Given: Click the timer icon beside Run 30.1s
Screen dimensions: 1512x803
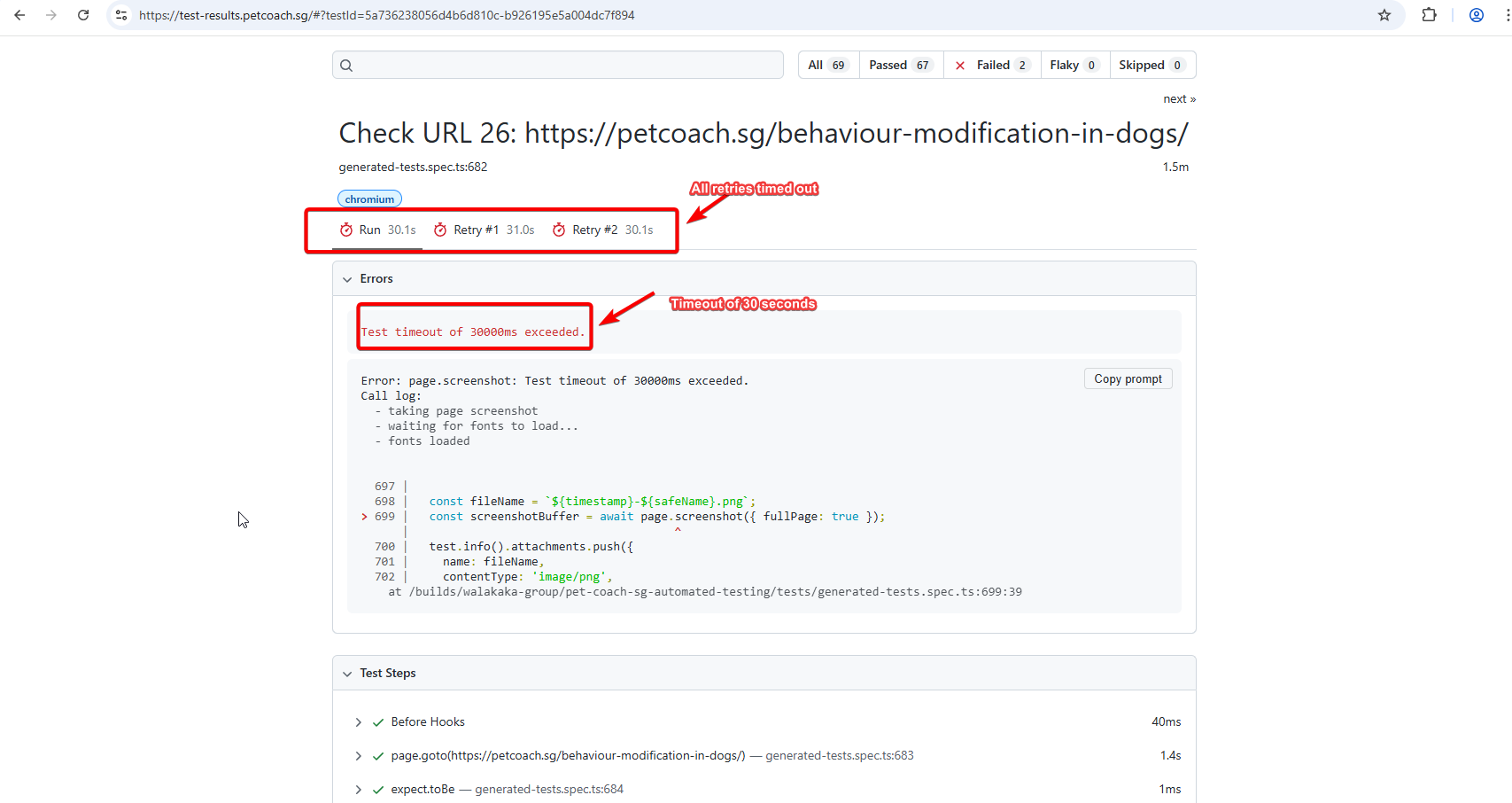Looking at the screenshot, I should point(346,230).
